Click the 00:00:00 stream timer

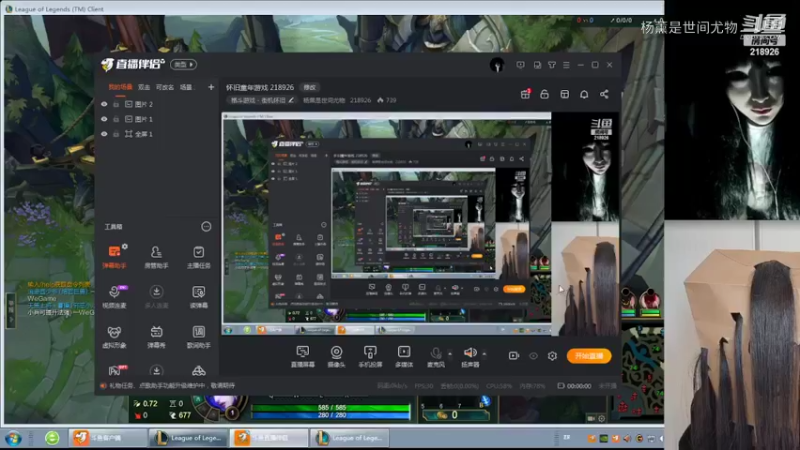pyautogui.click(x=579, y=386)
